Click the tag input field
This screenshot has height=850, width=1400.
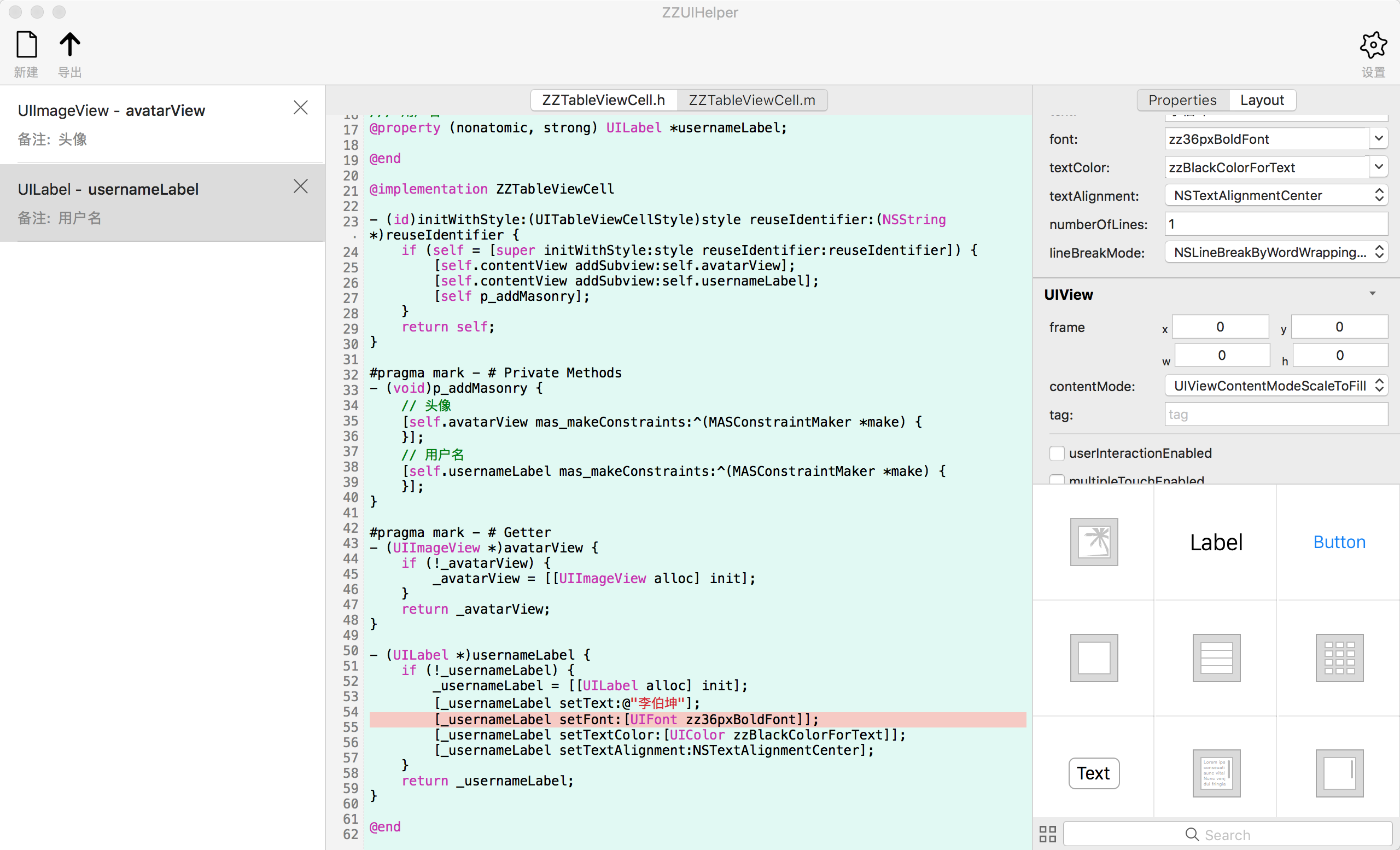coord(1276,415)
